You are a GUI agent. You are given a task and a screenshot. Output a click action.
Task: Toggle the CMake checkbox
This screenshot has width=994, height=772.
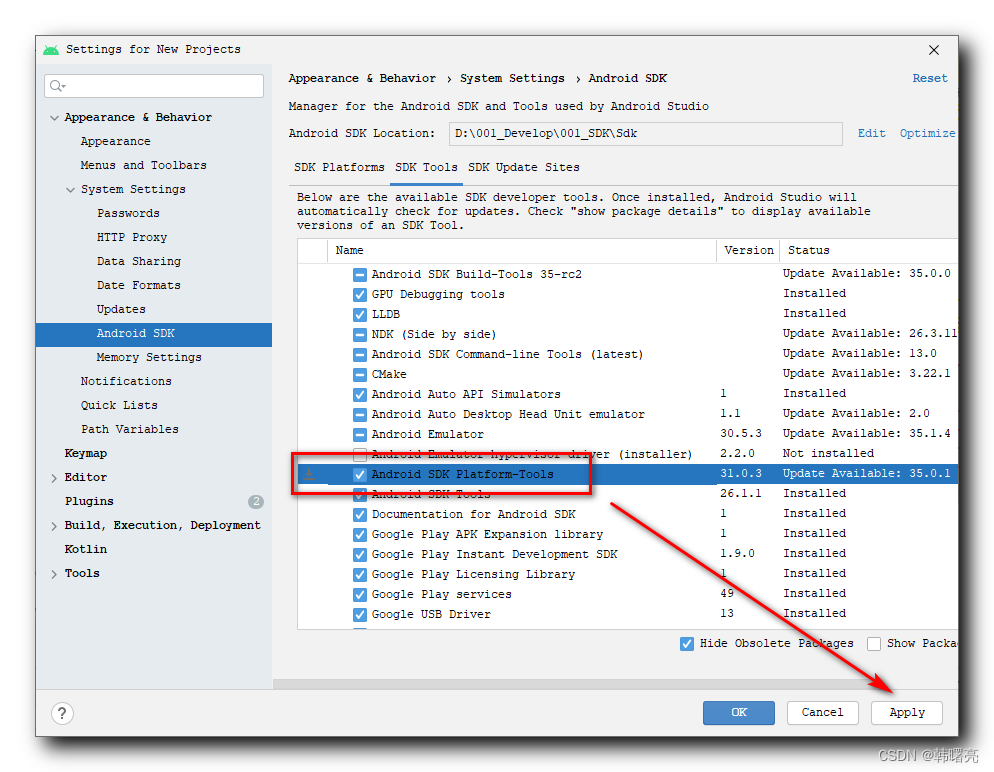pyautogui.click(x=359, y=375)
